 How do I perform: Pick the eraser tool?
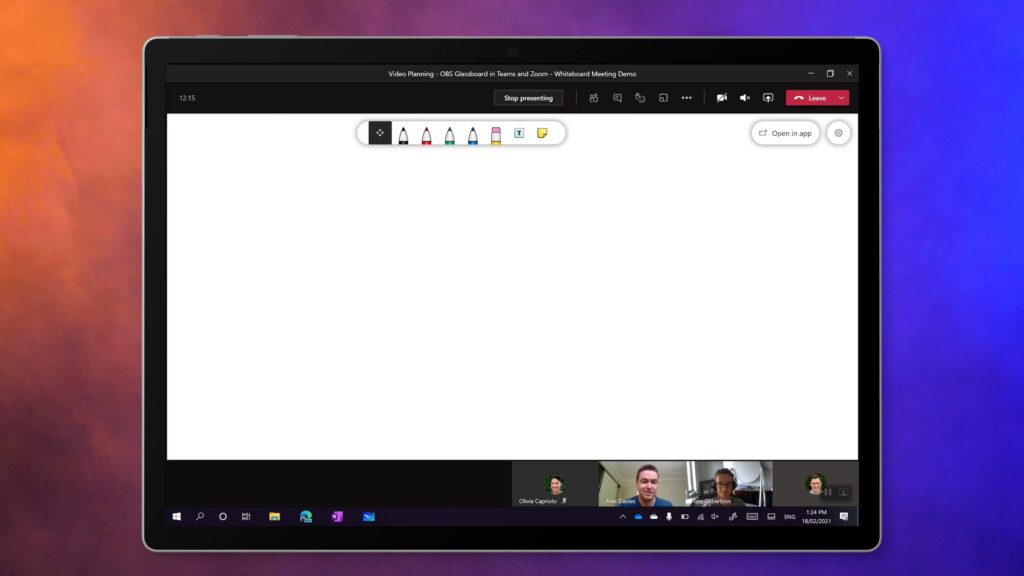pyautogui.click(x=496, y=134)
